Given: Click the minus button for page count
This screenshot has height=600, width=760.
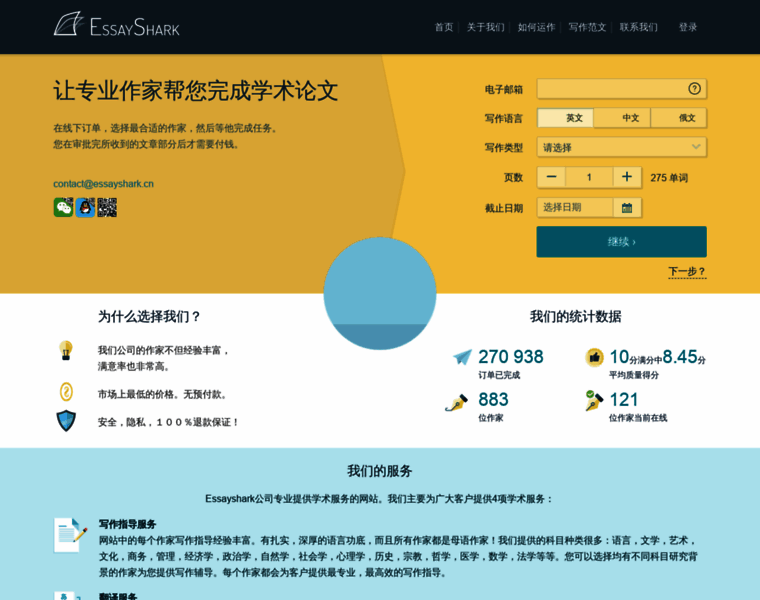Looking at the screenshot, I should click(551, 177).
